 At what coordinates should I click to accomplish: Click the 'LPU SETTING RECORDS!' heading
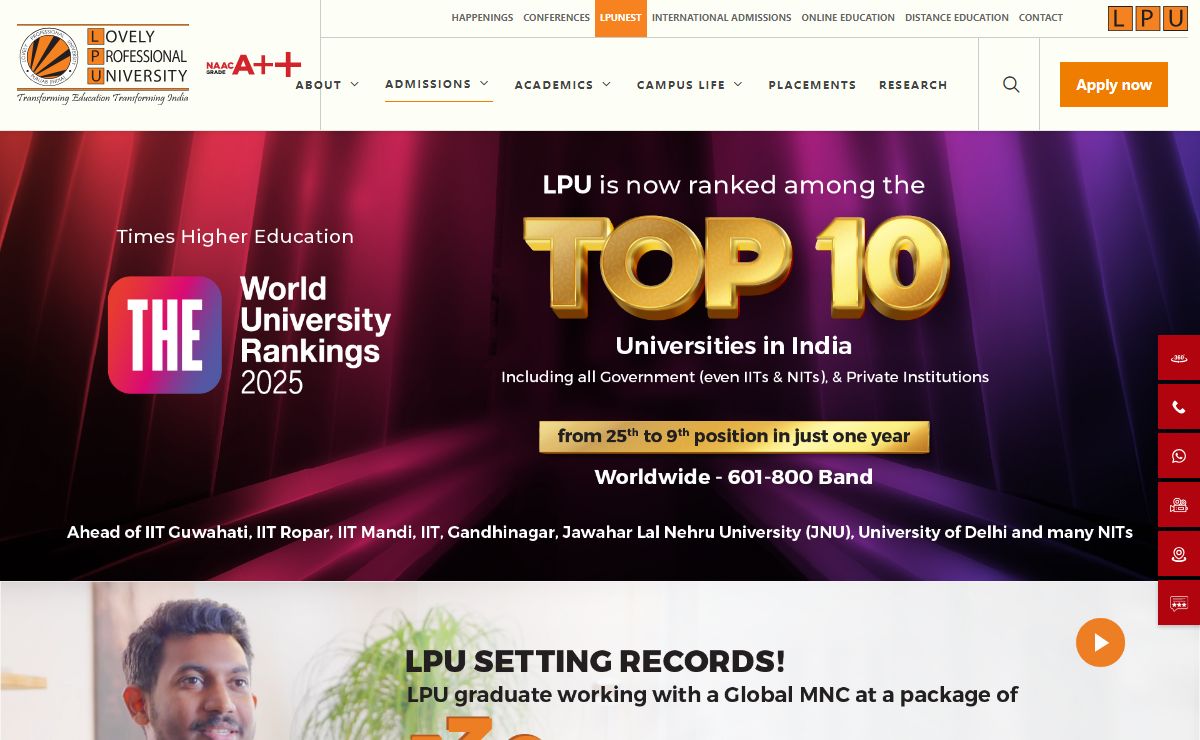[595, 662]
